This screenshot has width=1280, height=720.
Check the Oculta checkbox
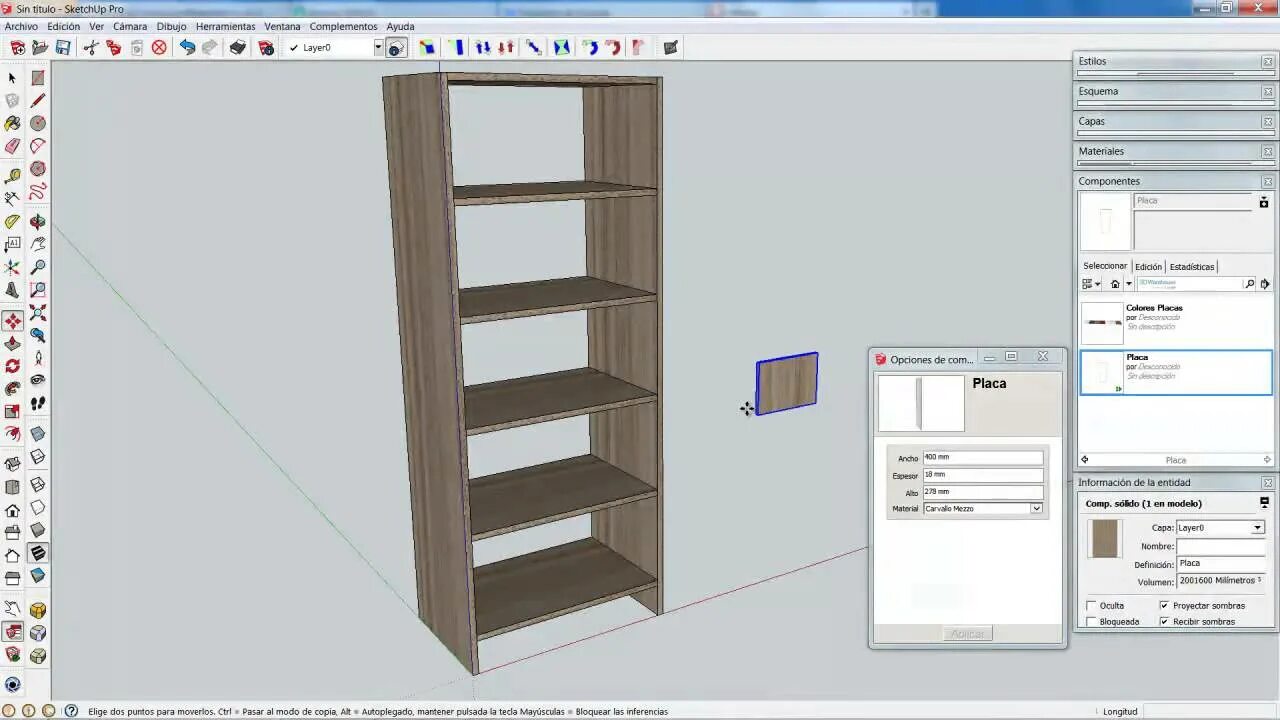pyautogui.click(x=1091, y=606)
